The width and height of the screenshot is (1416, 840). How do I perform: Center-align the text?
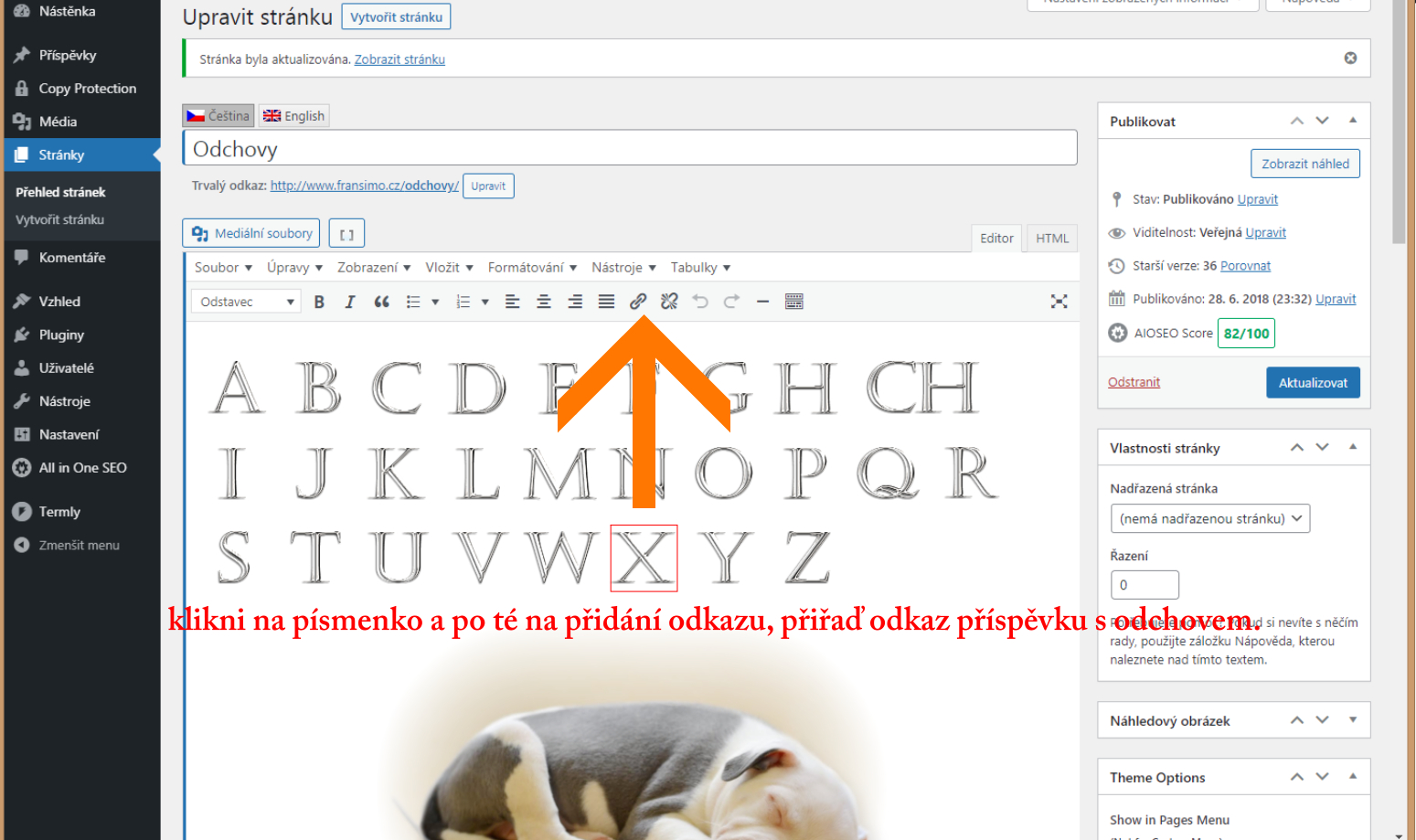point(544,302)
